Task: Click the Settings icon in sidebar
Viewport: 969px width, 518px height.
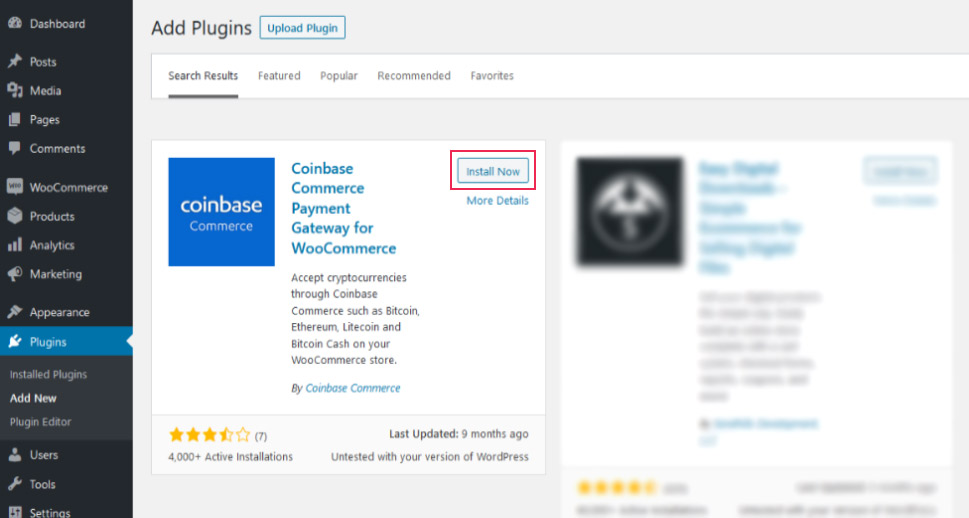Action: (15, 512)
